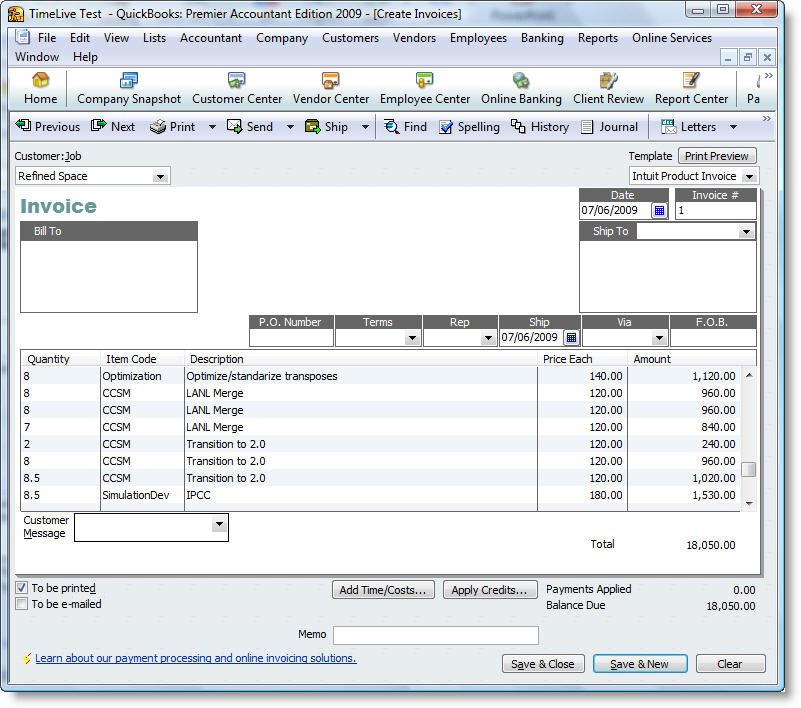
Task: Open the Lists menu
Action: 154,38
